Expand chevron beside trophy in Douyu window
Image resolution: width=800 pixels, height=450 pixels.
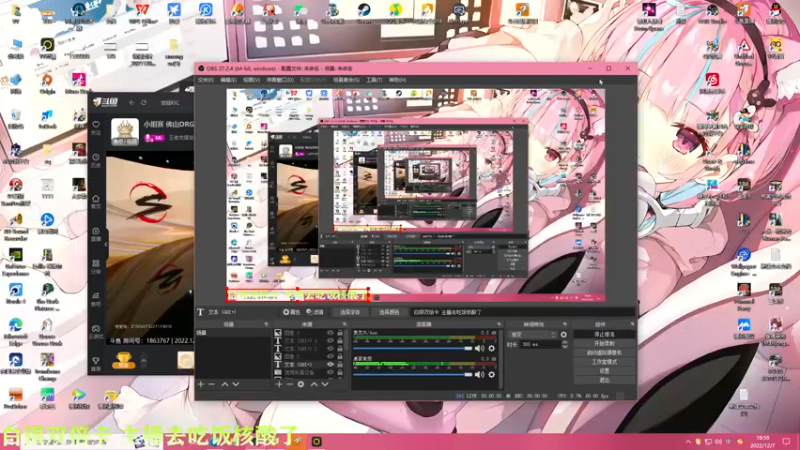[x=144, y=361]
